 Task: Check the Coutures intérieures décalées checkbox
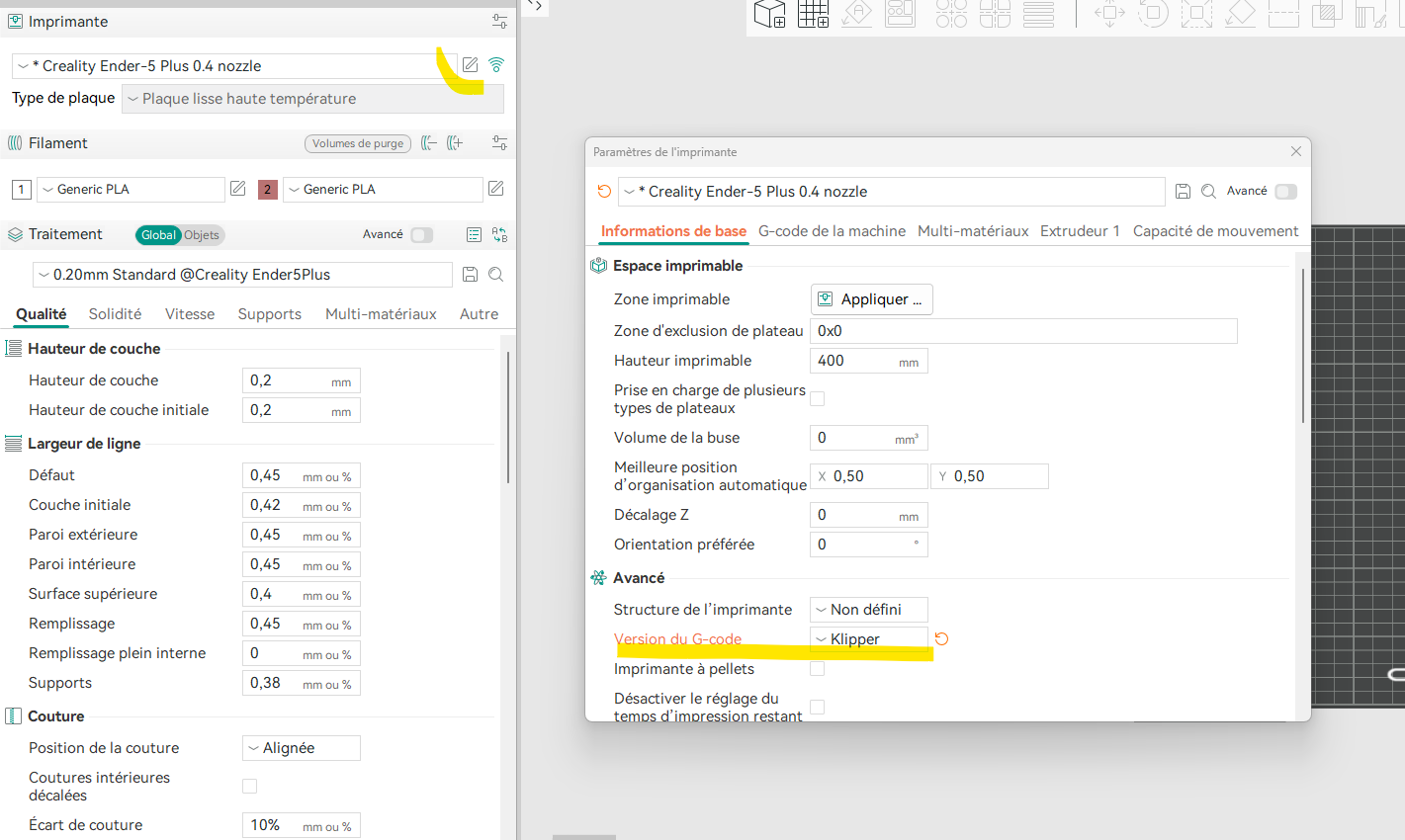click(x=250, y=787)
